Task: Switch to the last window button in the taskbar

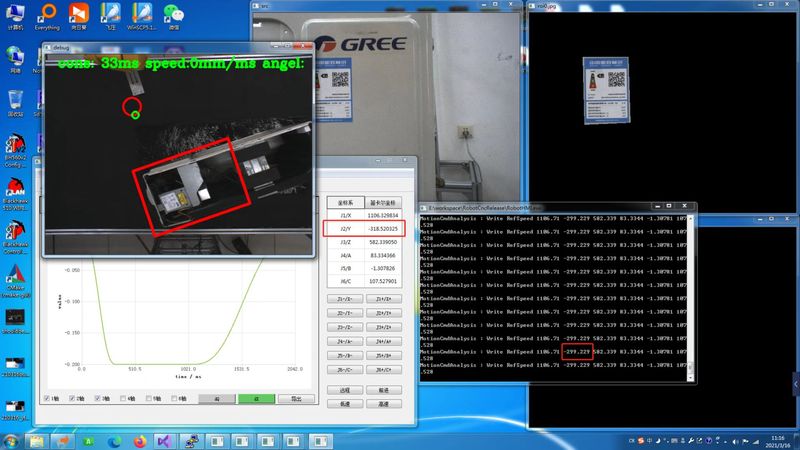Action: (x=320, y=441)
